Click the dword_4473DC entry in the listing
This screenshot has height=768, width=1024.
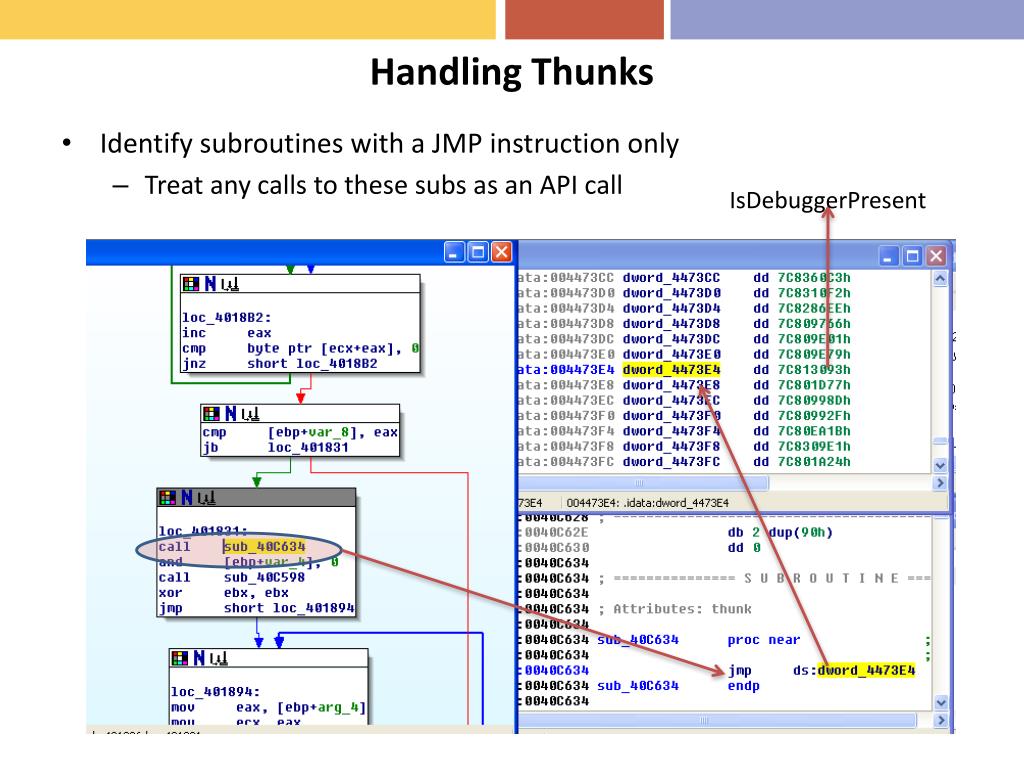pyautogui.click(x=671, y=339)
